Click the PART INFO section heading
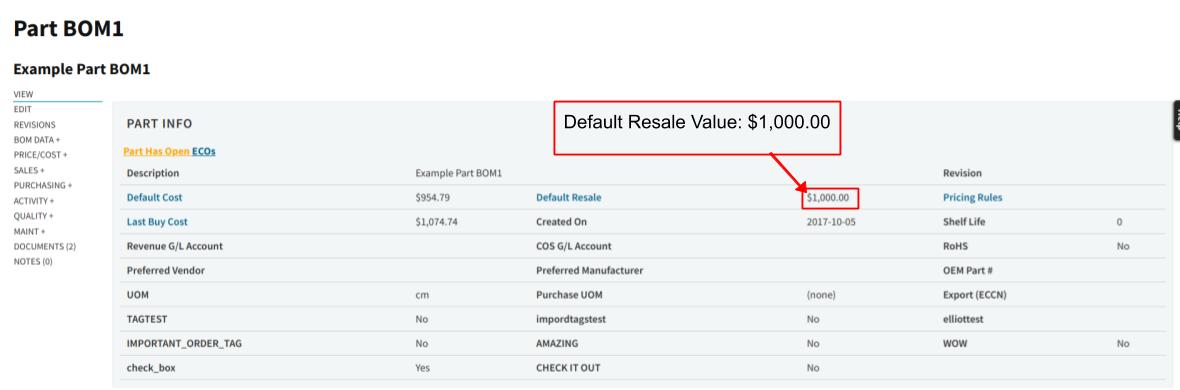 [x=160, y=123]
